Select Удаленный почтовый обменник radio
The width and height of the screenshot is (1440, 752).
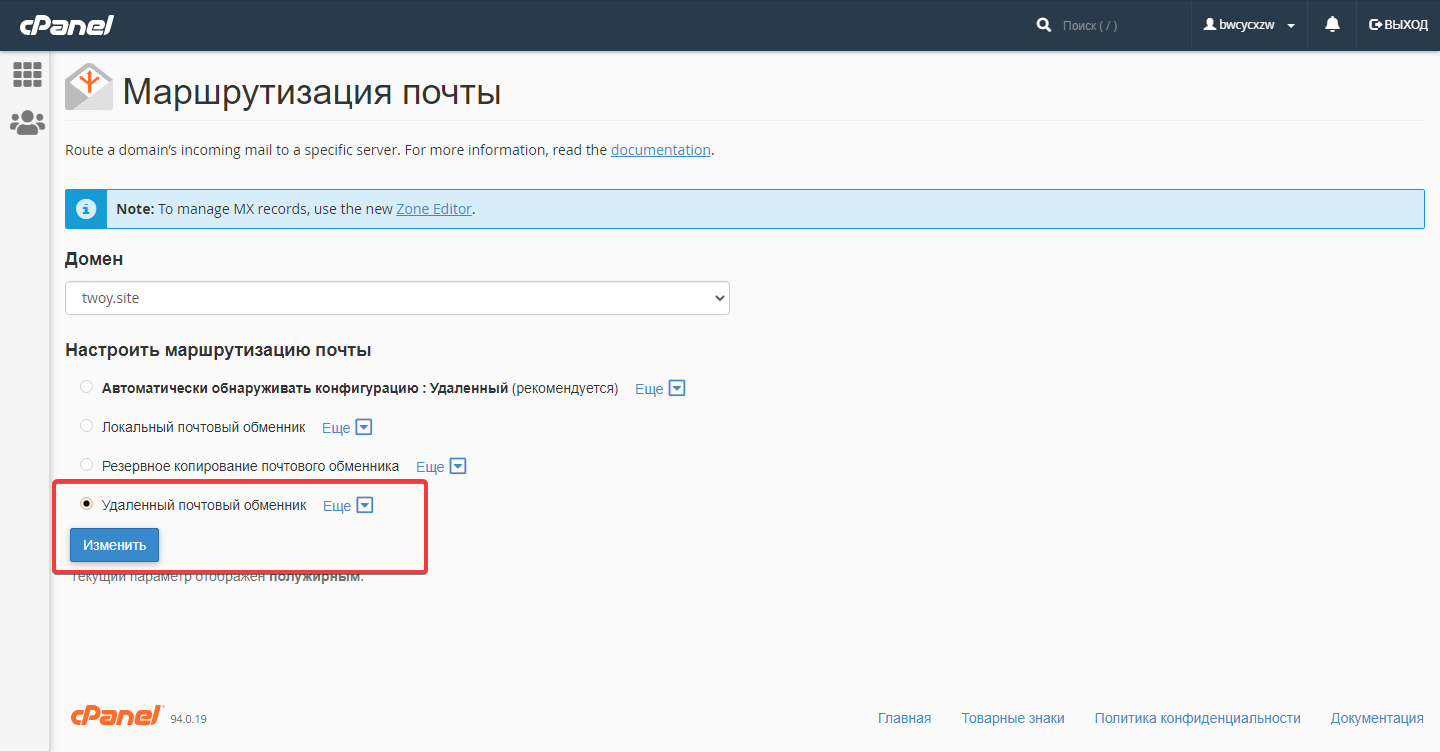coord(86,504)
